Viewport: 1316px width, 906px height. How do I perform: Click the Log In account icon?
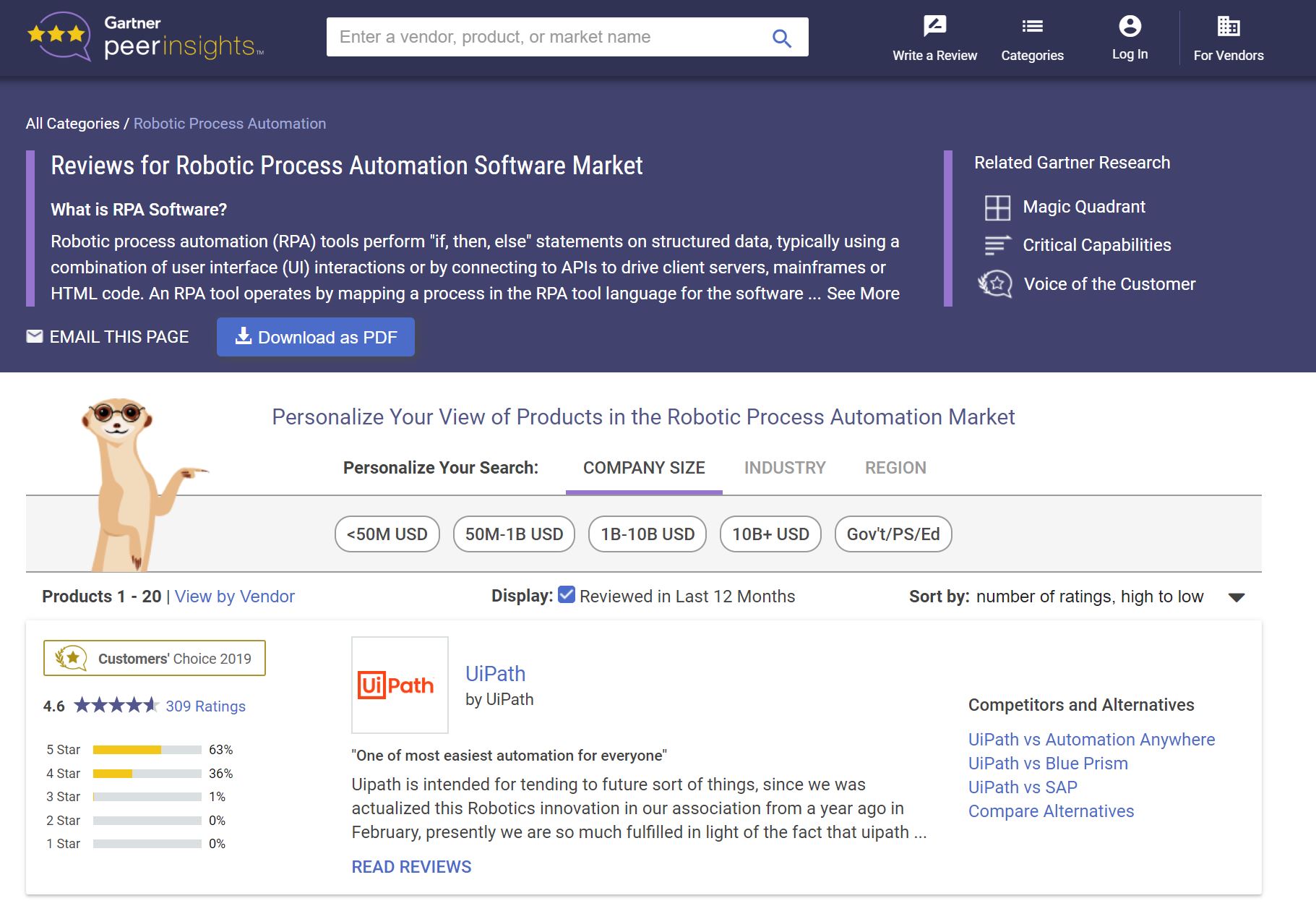coord(1130,27)
